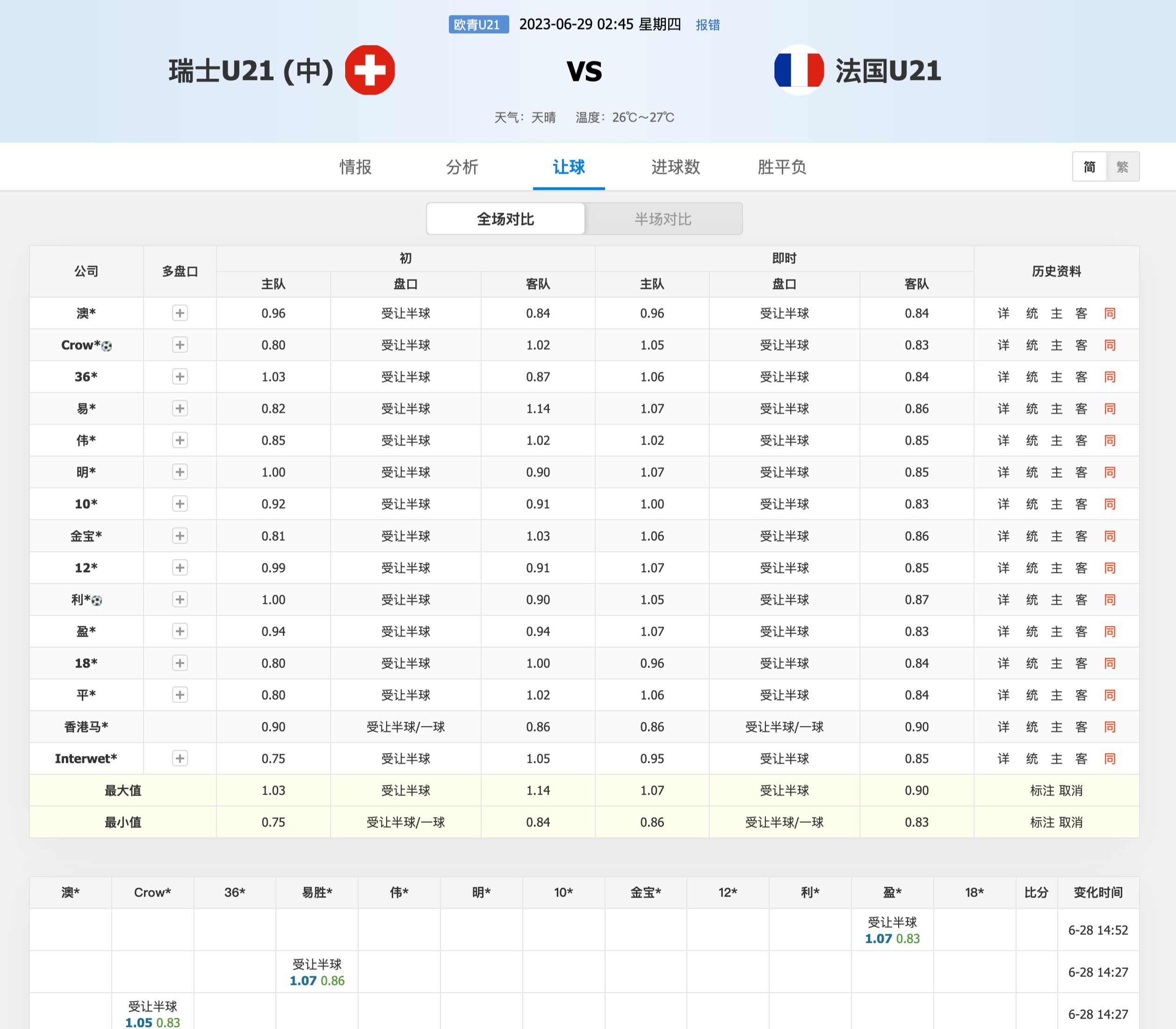The width and height of the screenshot is (1176, 1029).
Task: Open 详 details for Interwet* row
Action: [x=1003, y=759]
